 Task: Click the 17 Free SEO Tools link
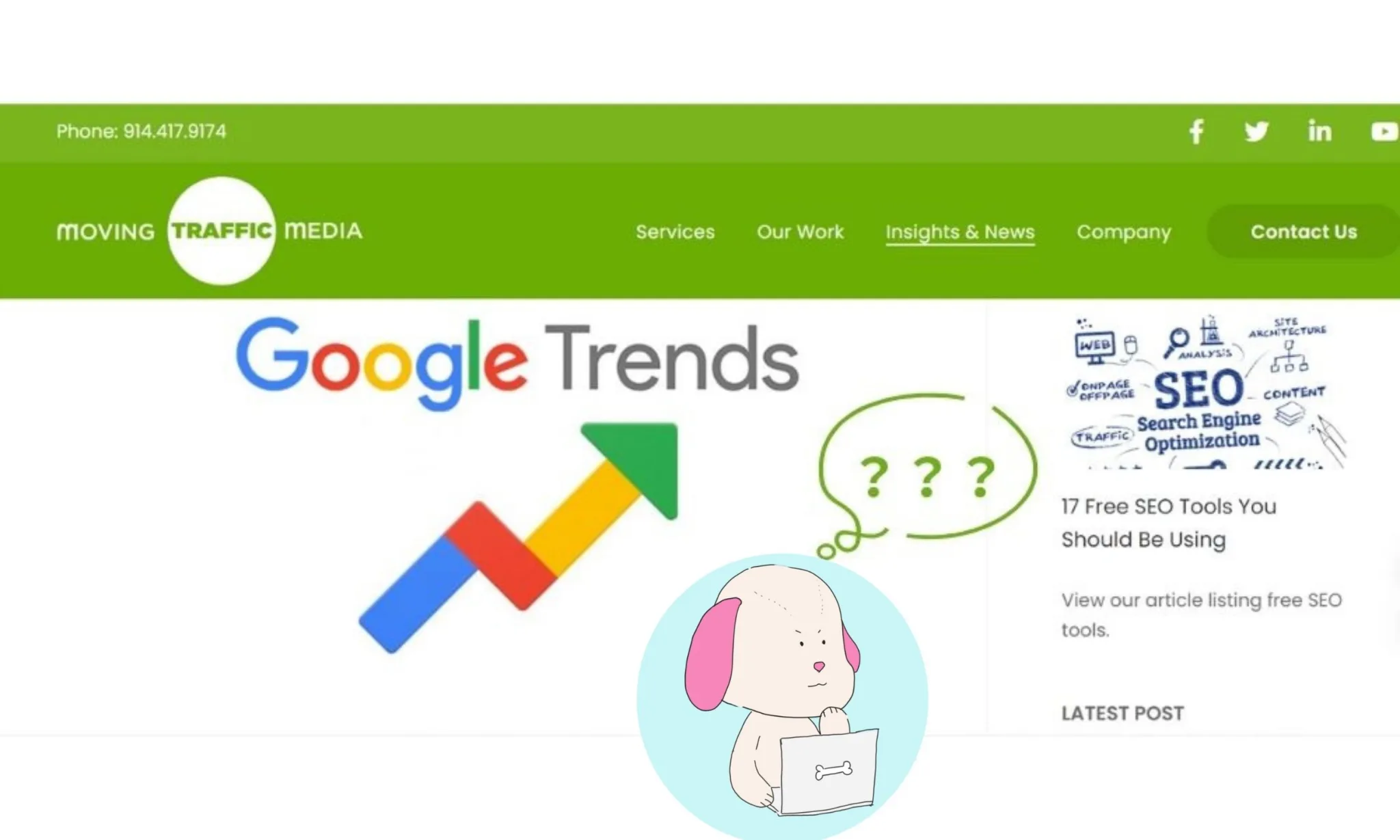[x=1168, y=522]
